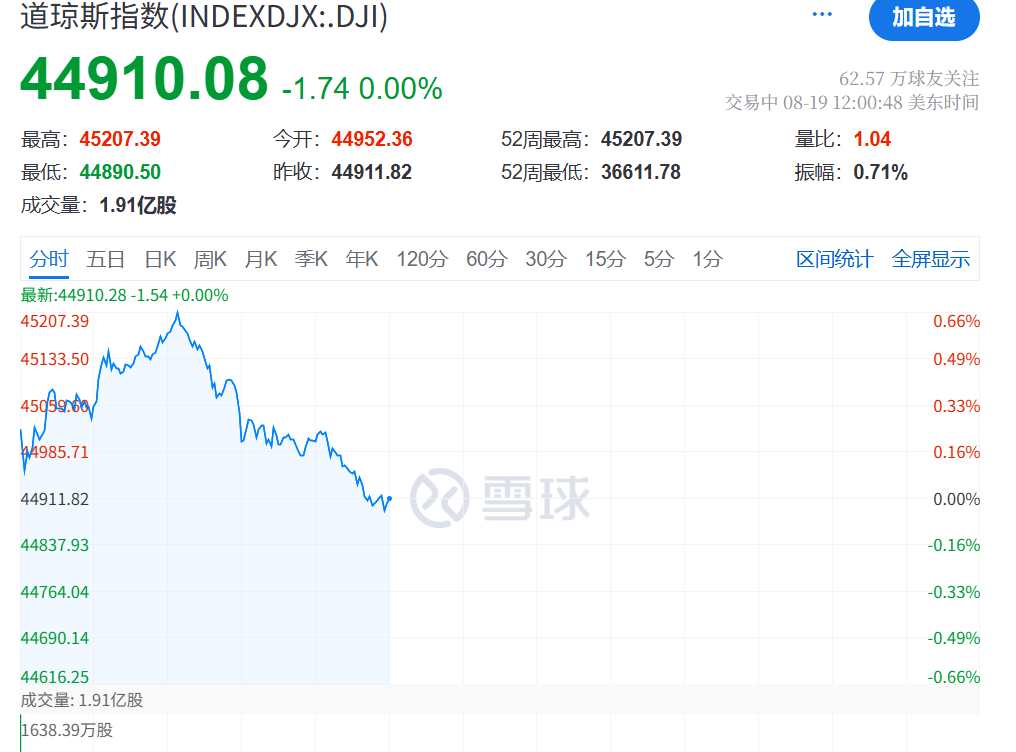The width and height of the screenshot is (1016, 752).
Task: Choose the 30分 interval tab
Action: (546, 260)
